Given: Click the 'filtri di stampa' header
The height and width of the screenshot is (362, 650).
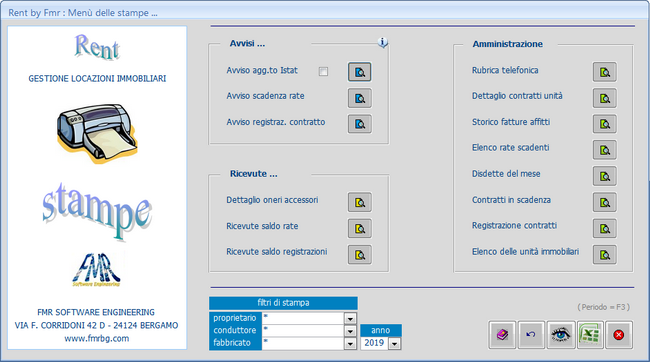Looking at the screenshot, I should 283,303.
